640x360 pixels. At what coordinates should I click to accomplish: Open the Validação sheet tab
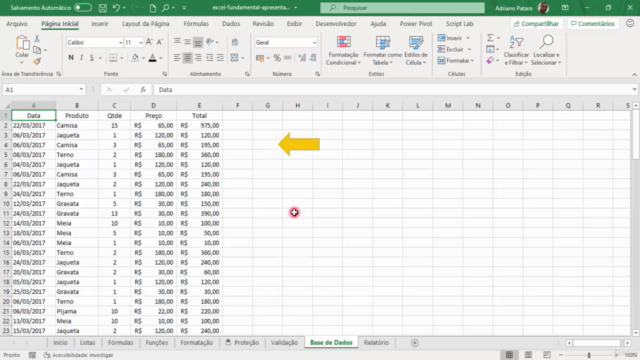pos(284,342)
